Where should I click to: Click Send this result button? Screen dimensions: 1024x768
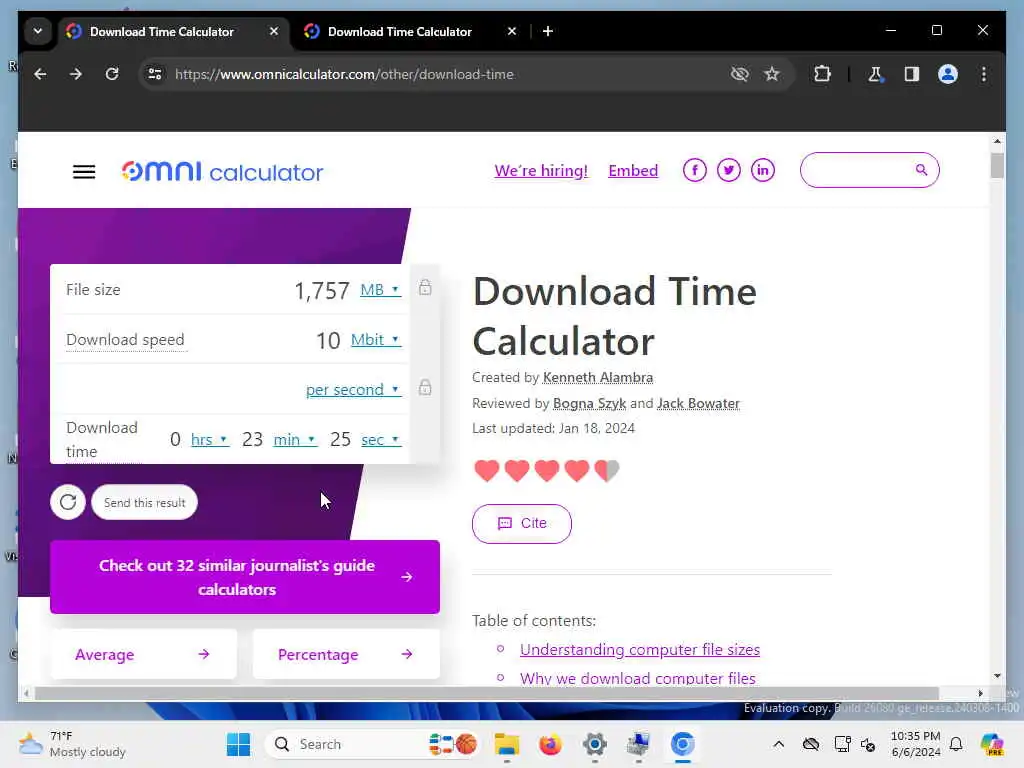(x=144, y=502)
